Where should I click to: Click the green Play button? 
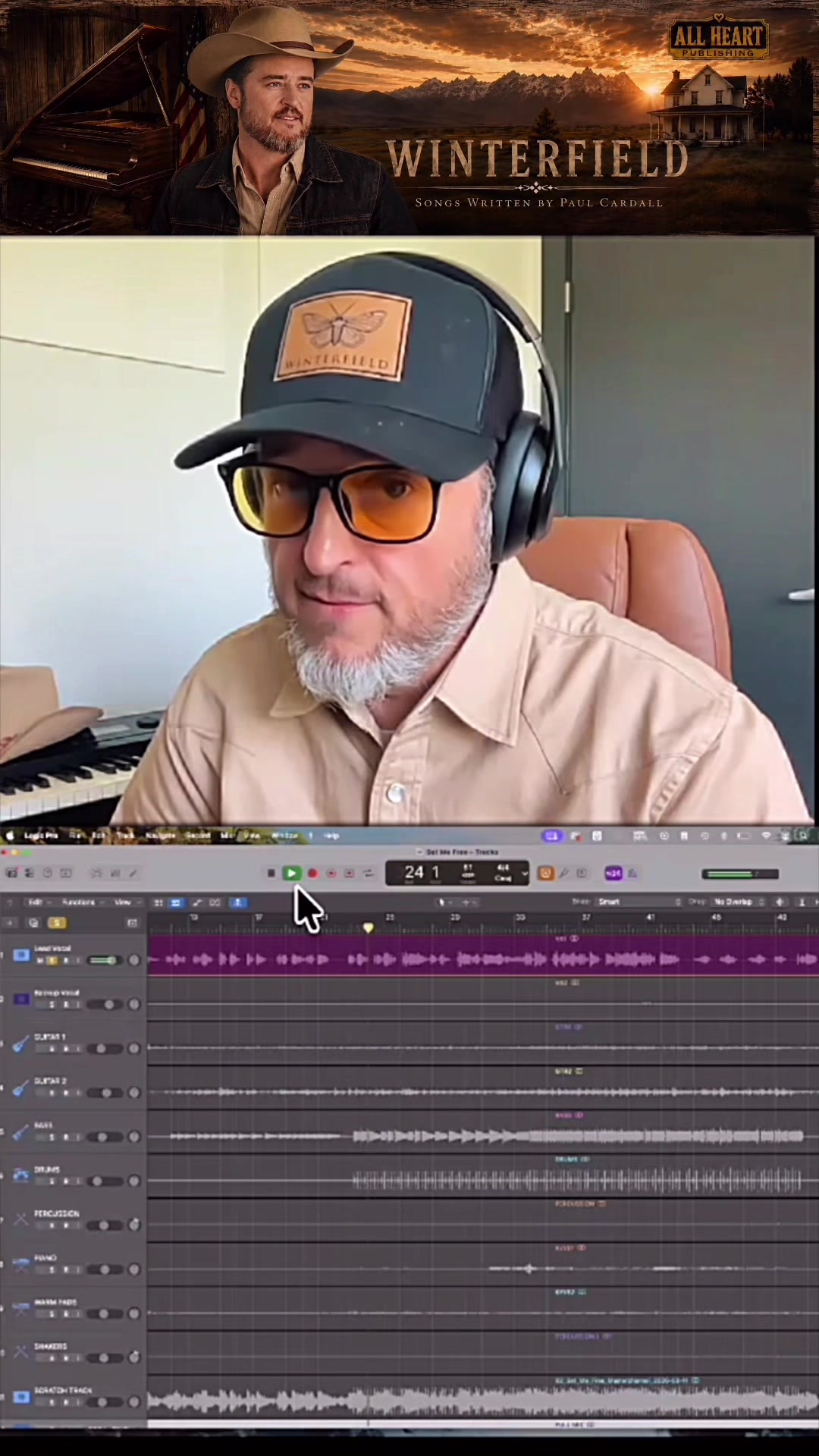pos(291,874)
